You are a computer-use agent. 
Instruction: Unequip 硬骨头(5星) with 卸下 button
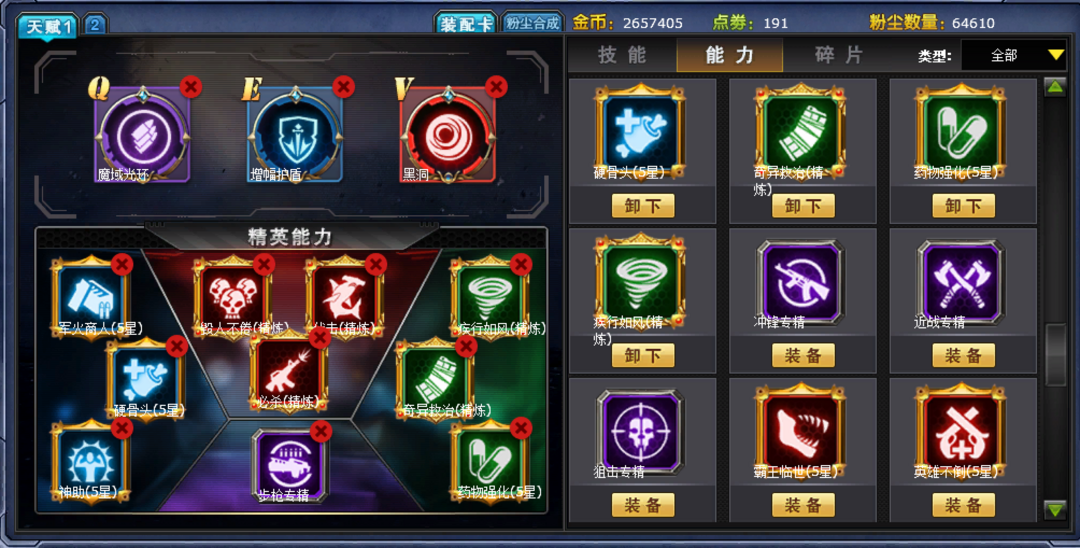tap(643, 206)
